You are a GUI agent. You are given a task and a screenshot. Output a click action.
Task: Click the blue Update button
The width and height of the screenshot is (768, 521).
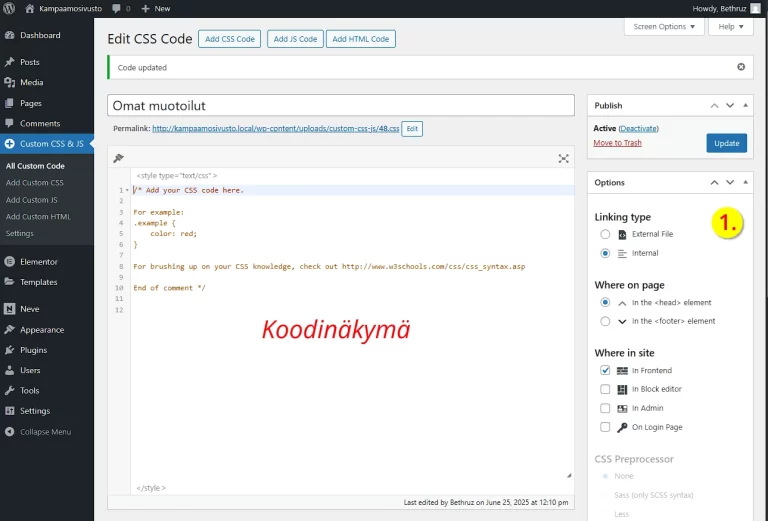[726, 143]
